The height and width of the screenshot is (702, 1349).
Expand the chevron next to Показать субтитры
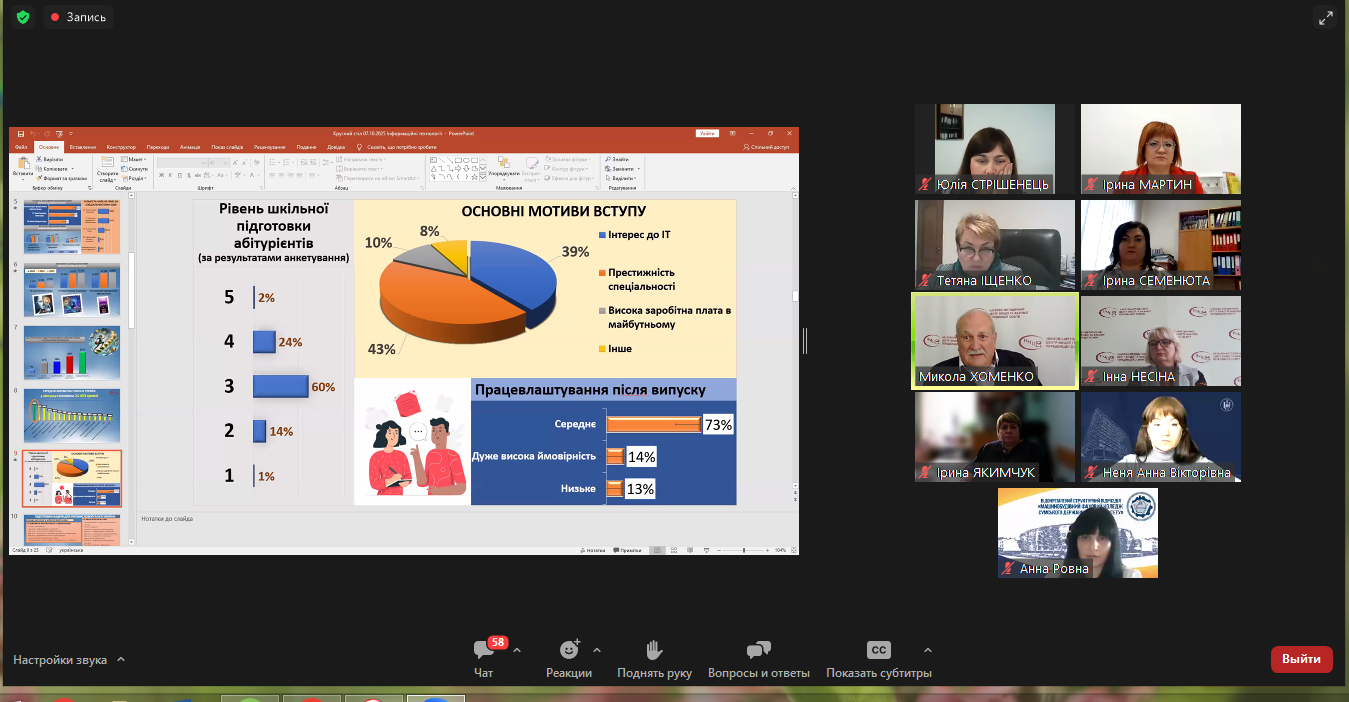coord(927,650)
